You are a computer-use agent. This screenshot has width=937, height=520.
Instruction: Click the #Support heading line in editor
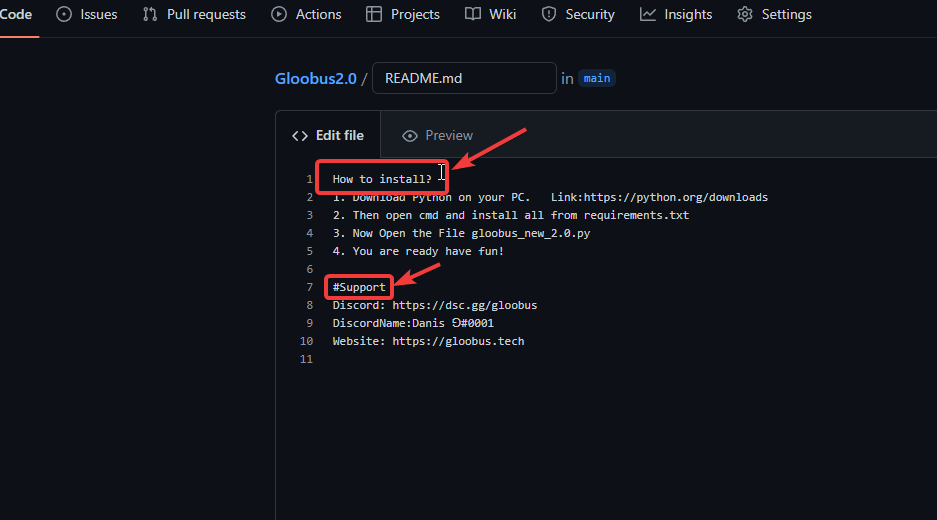[359, 287]
